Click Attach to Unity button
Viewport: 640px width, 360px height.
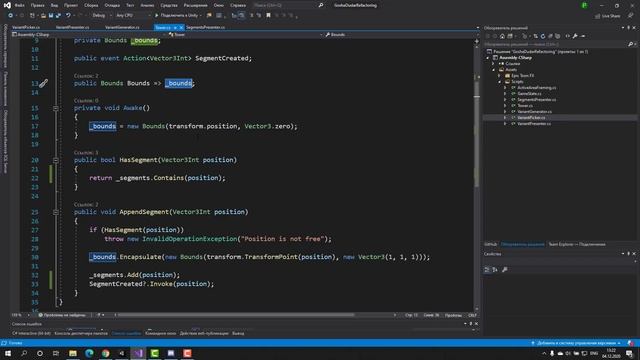tap(178, 16)
